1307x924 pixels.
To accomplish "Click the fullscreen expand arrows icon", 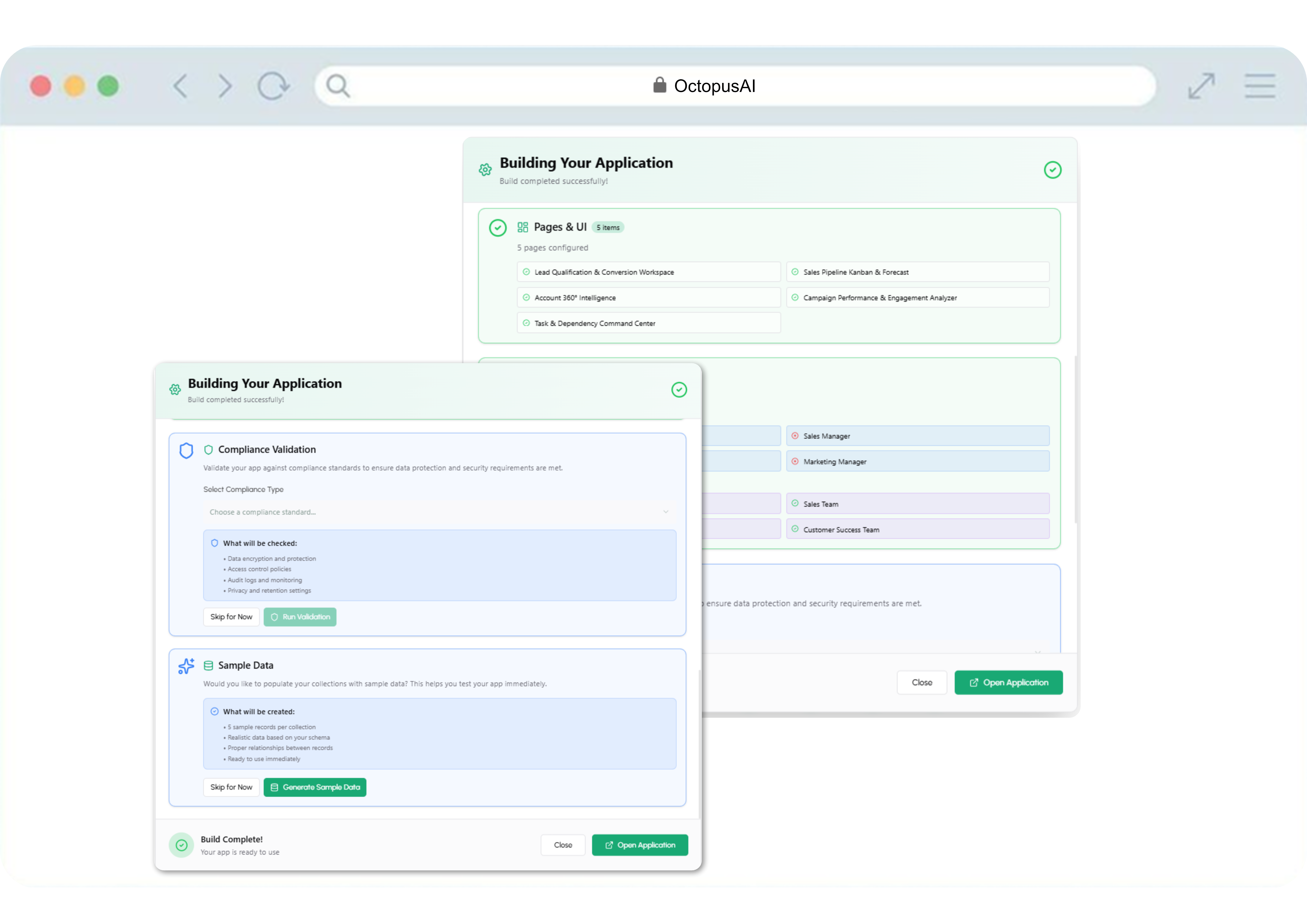I will point(1201,86).
